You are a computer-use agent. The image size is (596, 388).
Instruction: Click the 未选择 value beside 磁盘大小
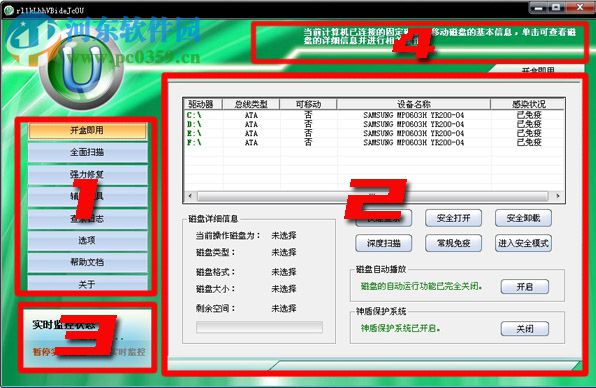(x=284, y=289)
